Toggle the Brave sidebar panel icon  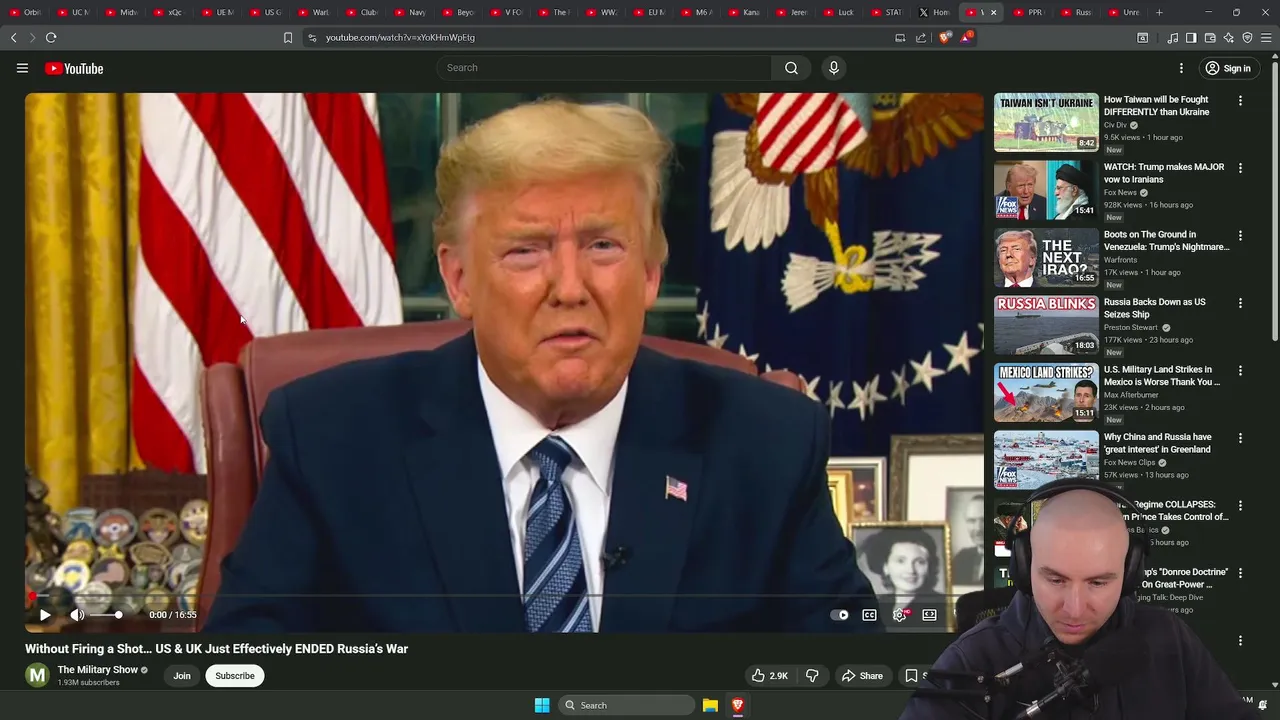click(x=1191, y=38)
